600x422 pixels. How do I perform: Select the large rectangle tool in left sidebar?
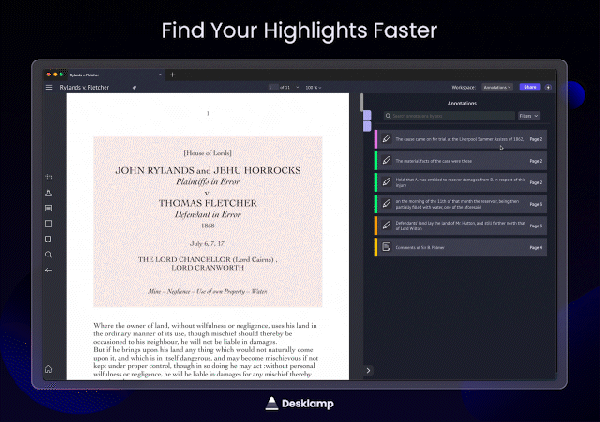pyautogui.click(x=49, y=223)
